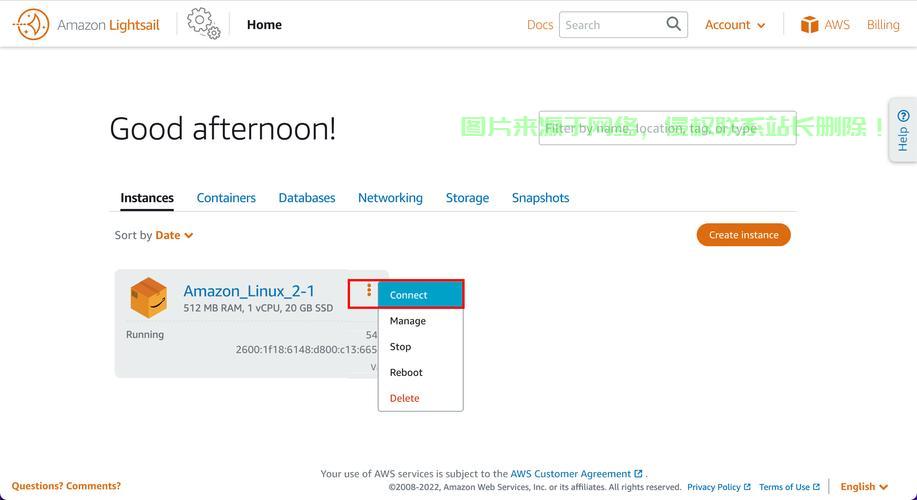Screen dimensions: 917x500
Task: Click the instance three-dot menu icon
Action: [x=368, y=289]
